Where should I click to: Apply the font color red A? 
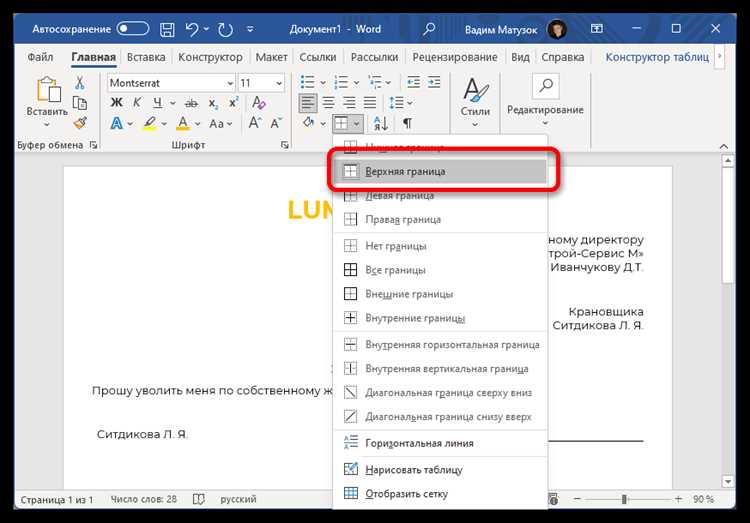183,123
